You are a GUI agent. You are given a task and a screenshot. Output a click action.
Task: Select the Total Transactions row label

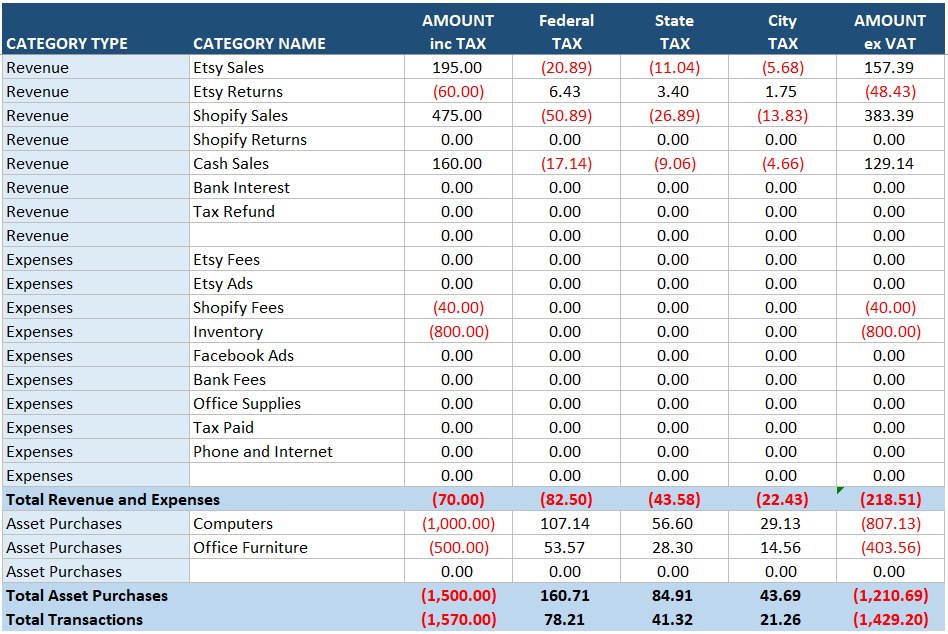(x=75, y=619)
